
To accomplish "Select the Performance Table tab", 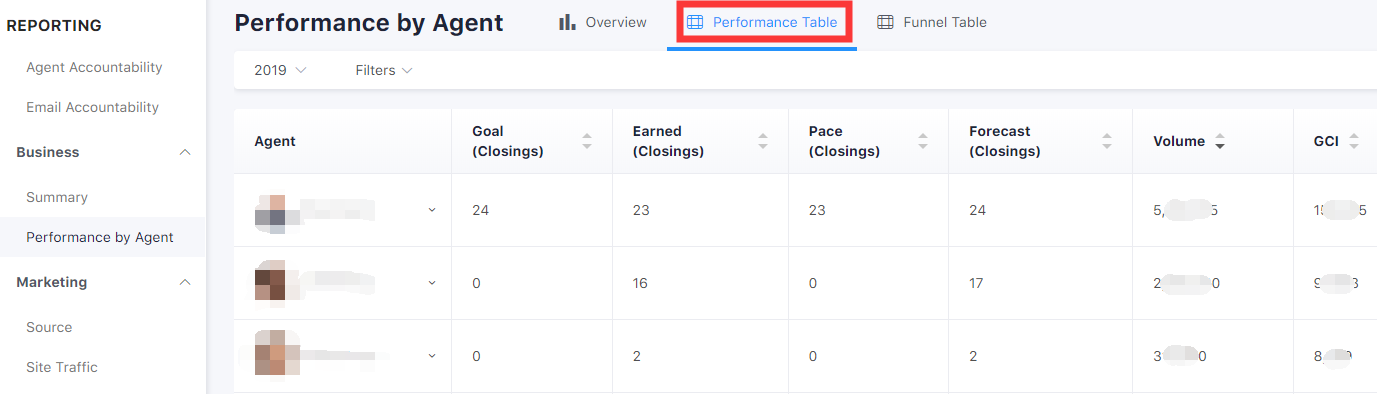I will coord(762,22).
